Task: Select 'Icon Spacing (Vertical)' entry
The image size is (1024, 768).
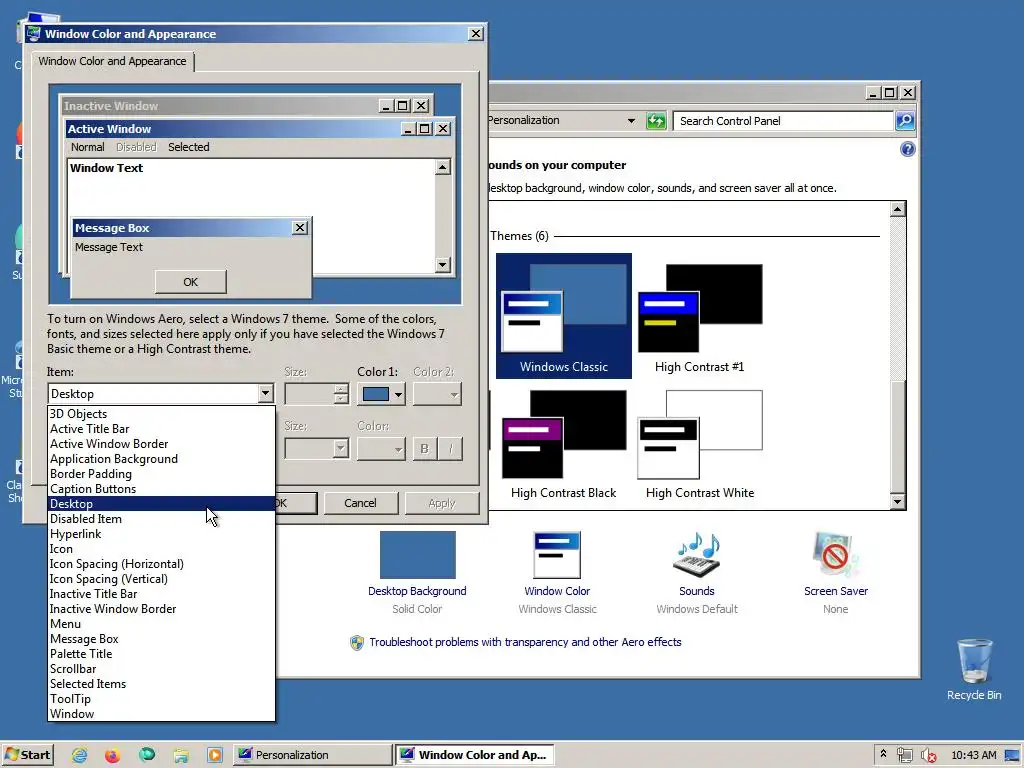Action: [161, 579]
